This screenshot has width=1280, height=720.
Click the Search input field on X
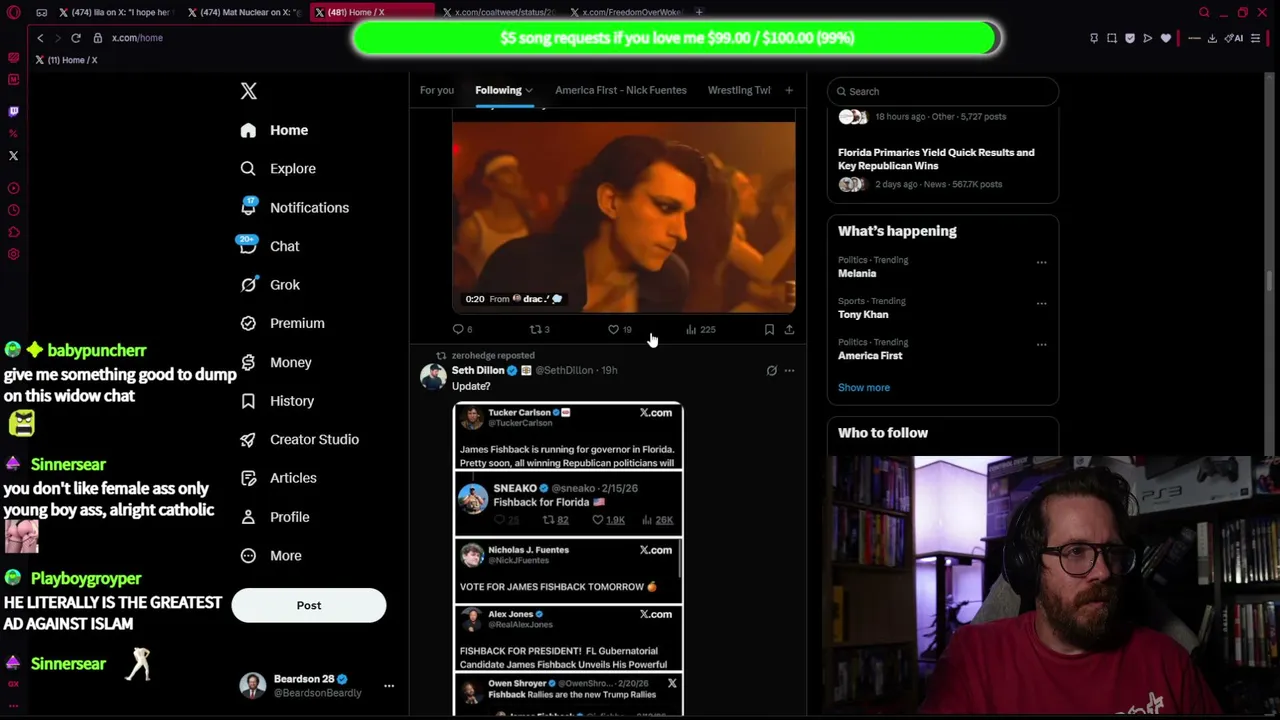[x=943, y=91]
